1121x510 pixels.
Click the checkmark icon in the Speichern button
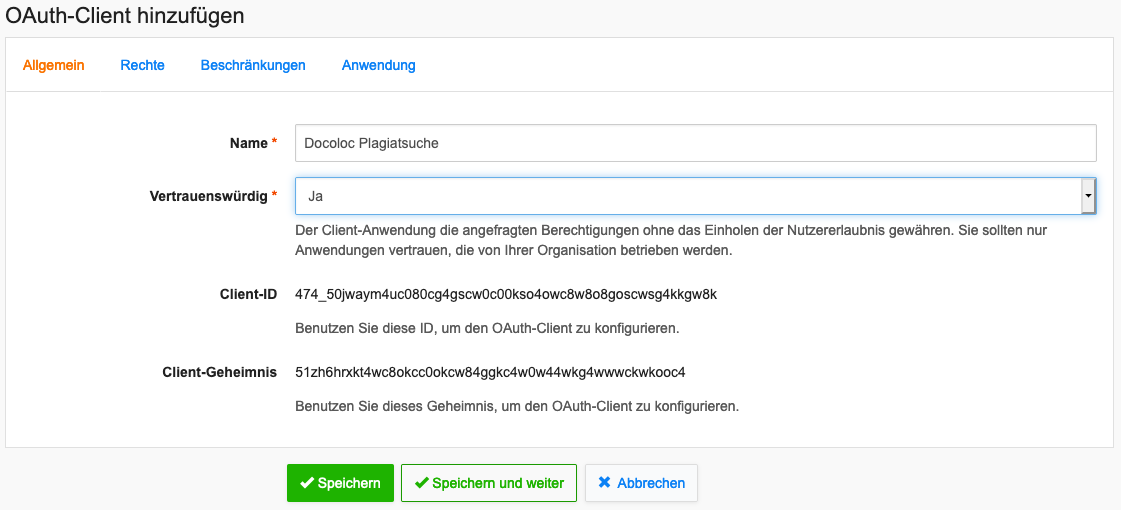pyautogui.click(x=307, y=483)
